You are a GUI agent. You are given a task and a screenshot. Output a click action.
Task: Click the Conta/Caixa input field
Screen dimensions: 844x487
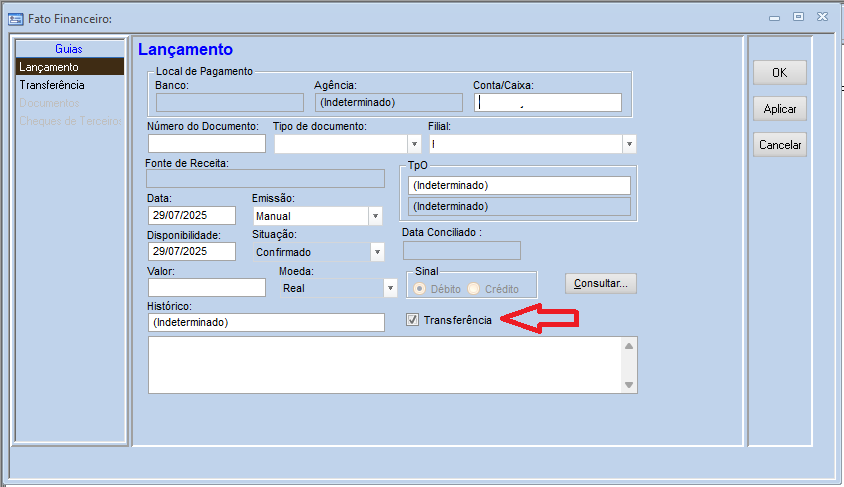point(548,102)
